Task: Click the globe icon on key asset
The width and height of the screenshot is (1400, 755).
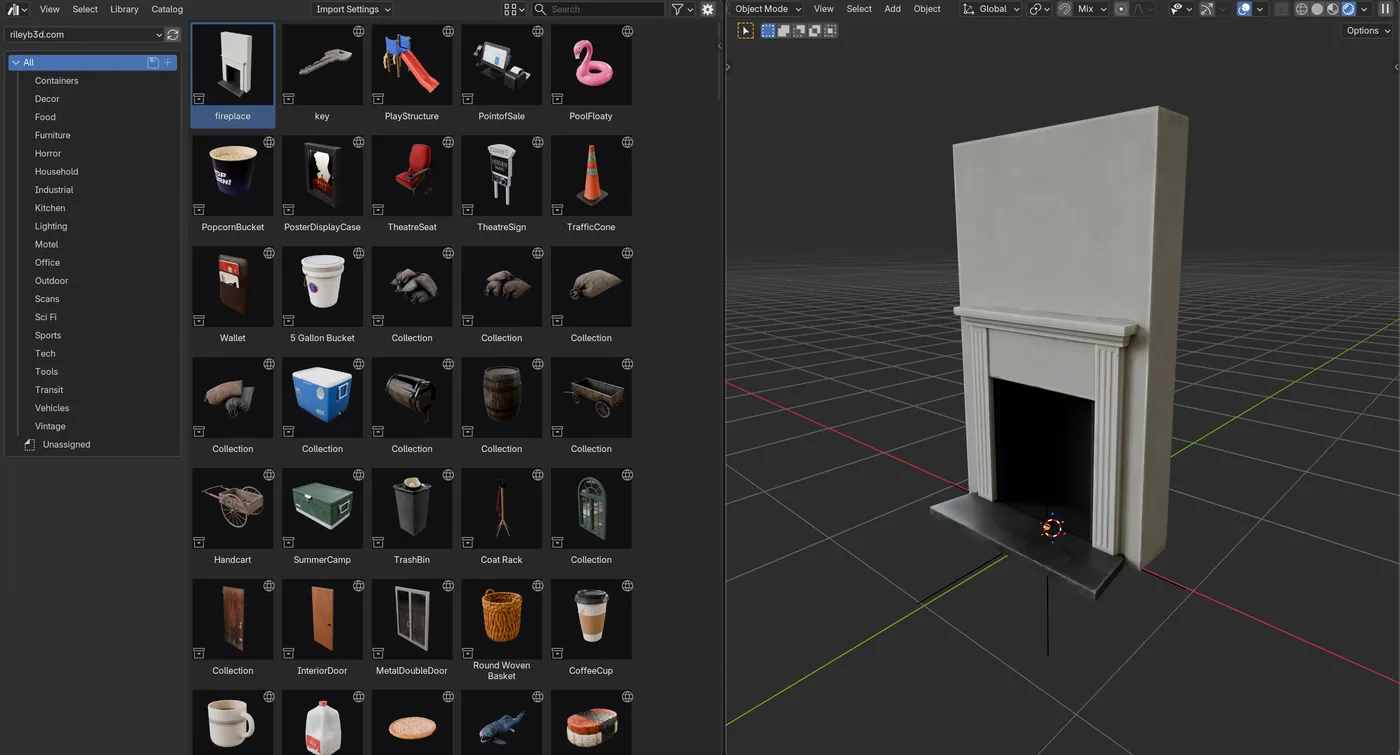Action: point(358,31)
